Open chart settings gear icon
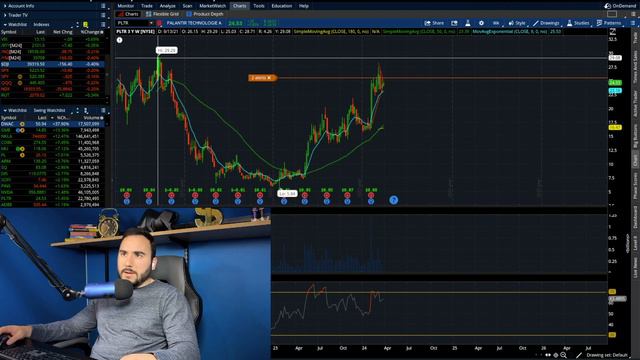Image resolution: width=640 pixels, height=360 pixels. pos(481,23)
